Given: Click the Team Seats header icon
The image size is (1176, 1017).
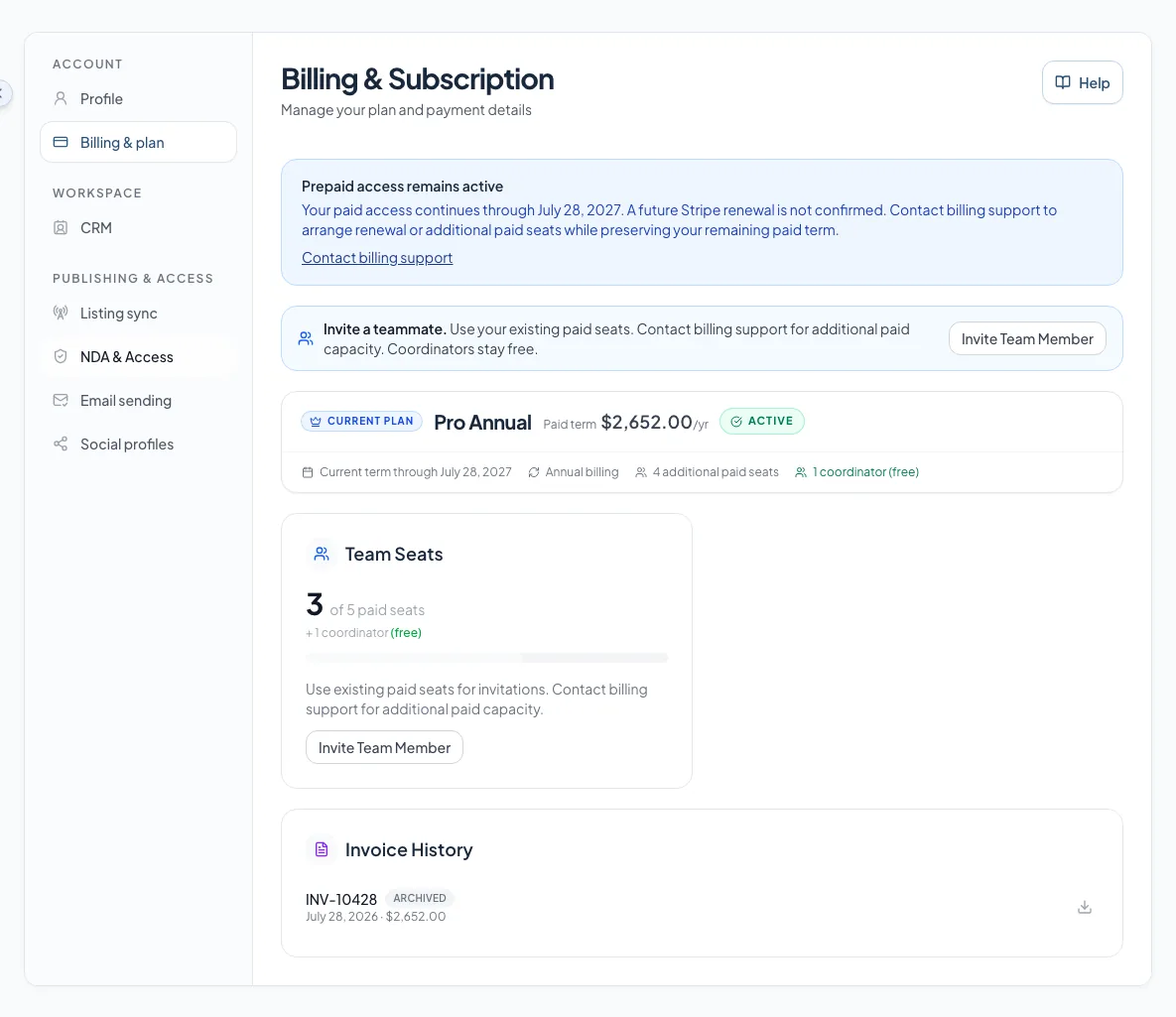Looking at the screenshot, I should [322, 555].
